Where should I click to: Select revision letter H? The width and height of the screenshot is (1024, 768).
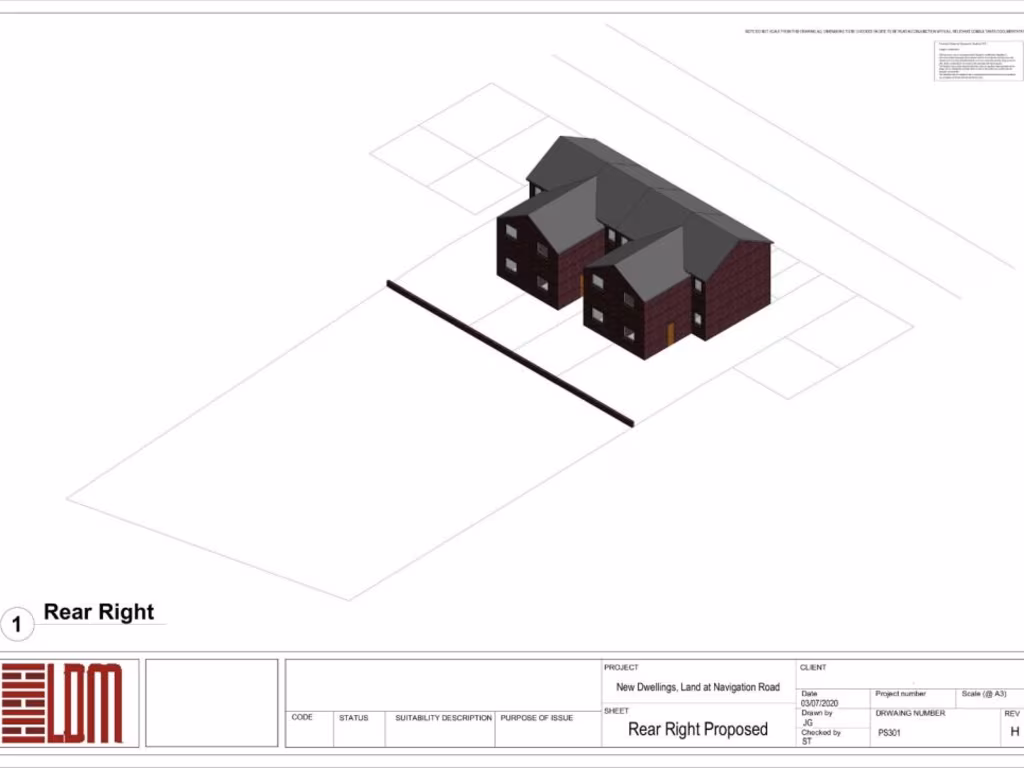1014,731
